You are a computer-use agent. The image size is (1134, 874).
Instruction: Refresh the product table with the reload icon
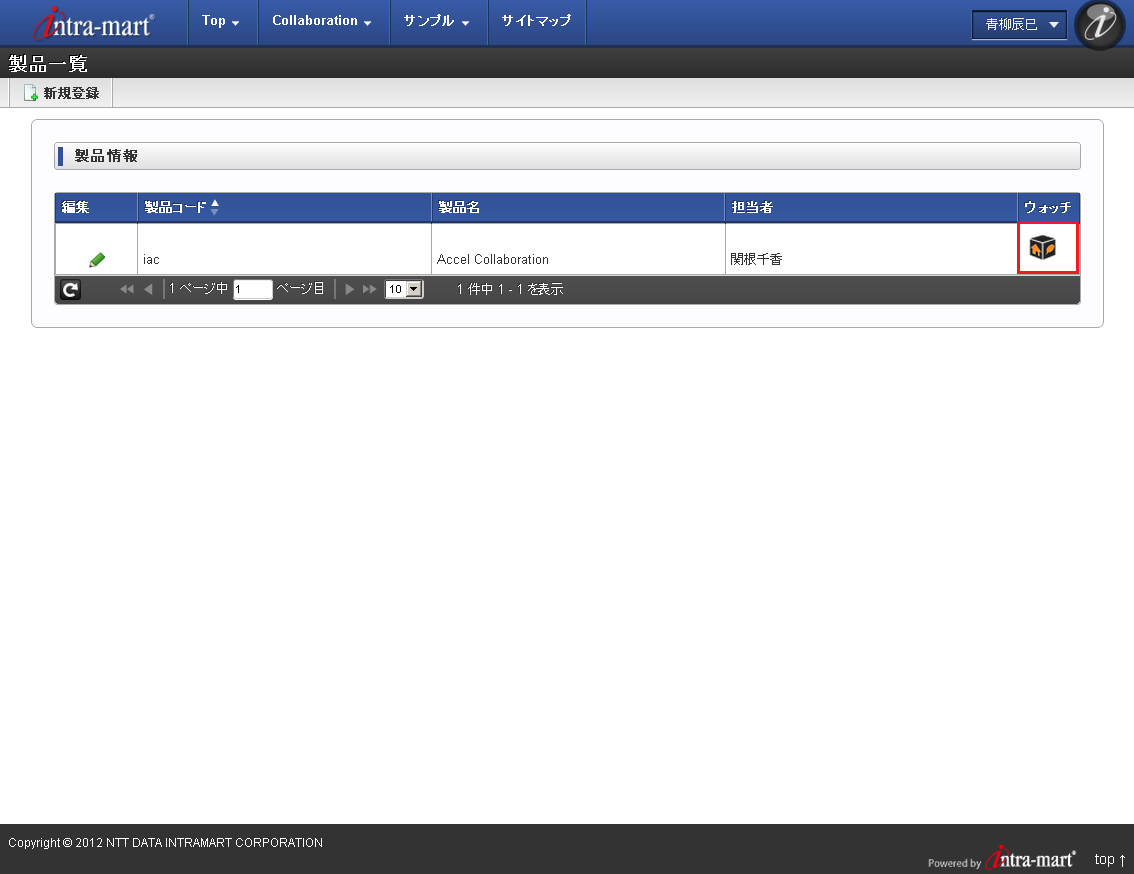click(x=70, y=289)
